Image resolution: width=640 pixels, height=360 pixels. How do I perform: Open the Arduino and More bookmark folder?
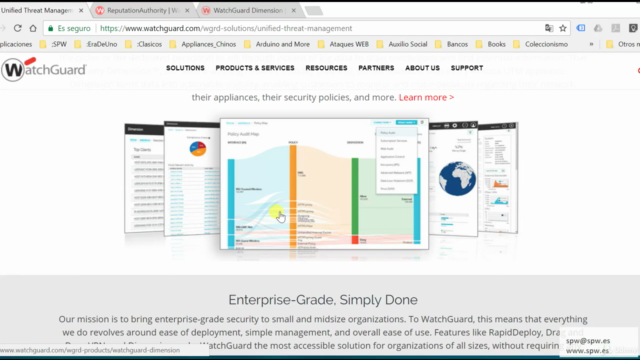pyautogui.click(x=277, y=44)
